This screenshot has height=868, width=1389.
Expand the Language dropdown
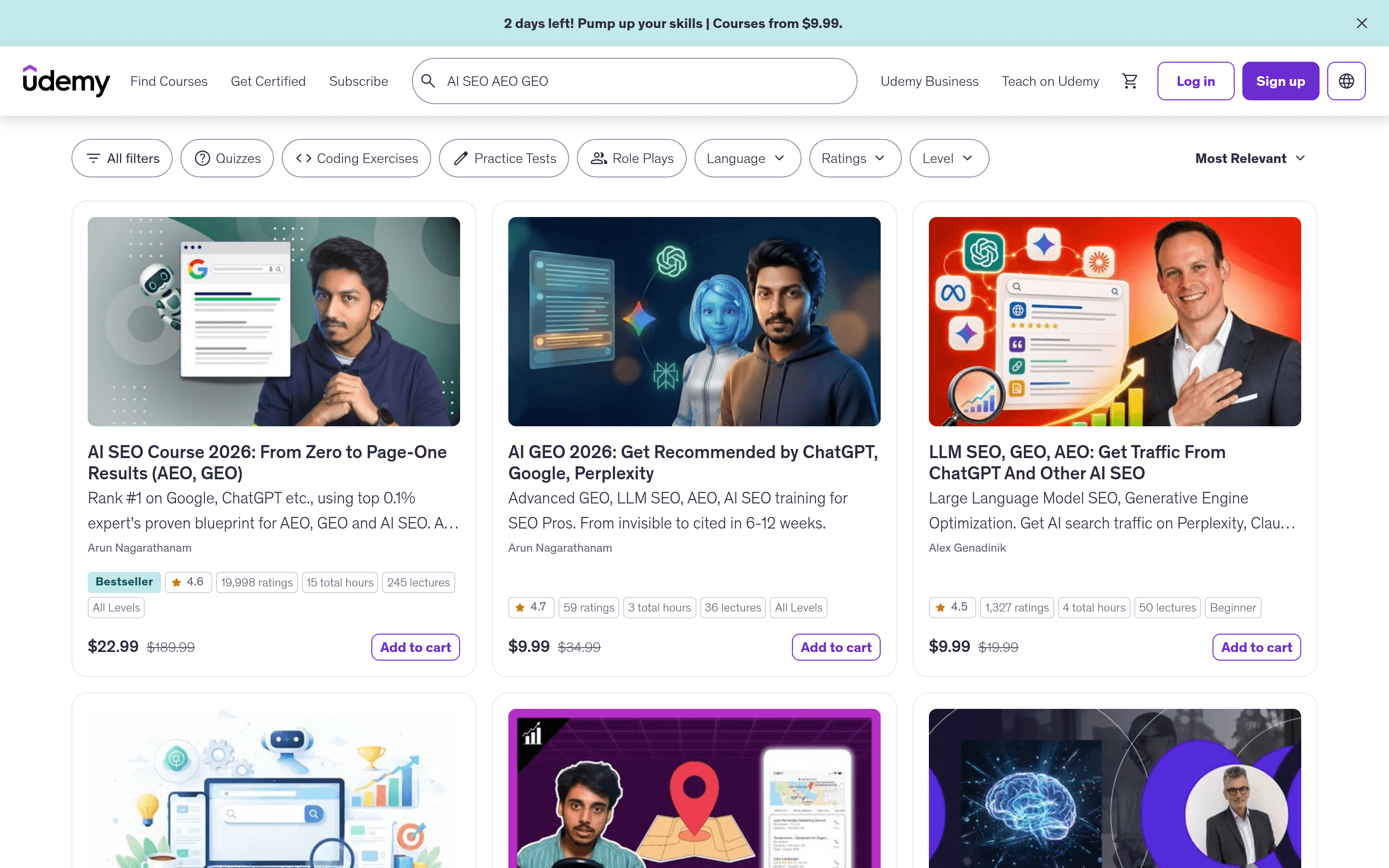[747, 158]
